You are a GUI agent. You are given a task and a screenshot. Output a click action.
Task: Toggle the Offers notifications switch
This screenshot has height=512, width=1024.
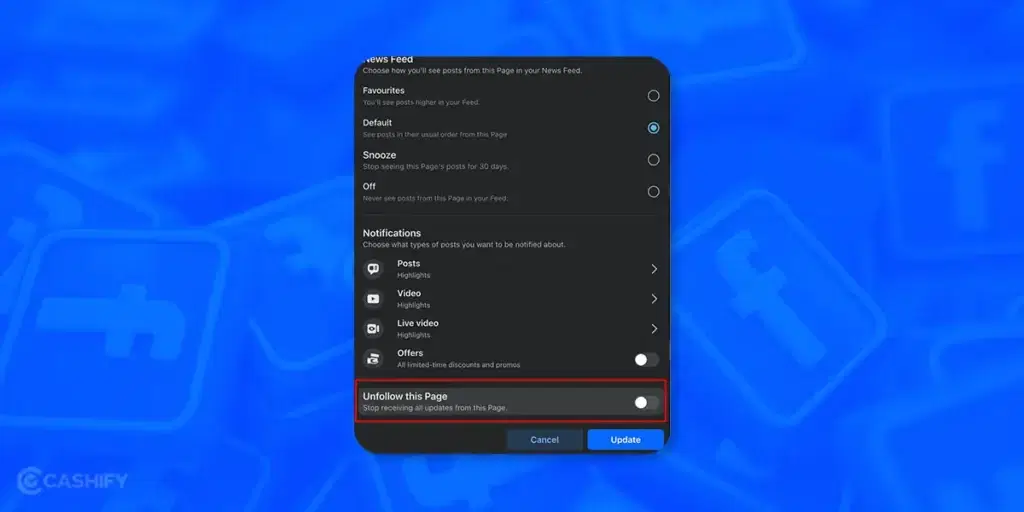click(x=647, y=359)
